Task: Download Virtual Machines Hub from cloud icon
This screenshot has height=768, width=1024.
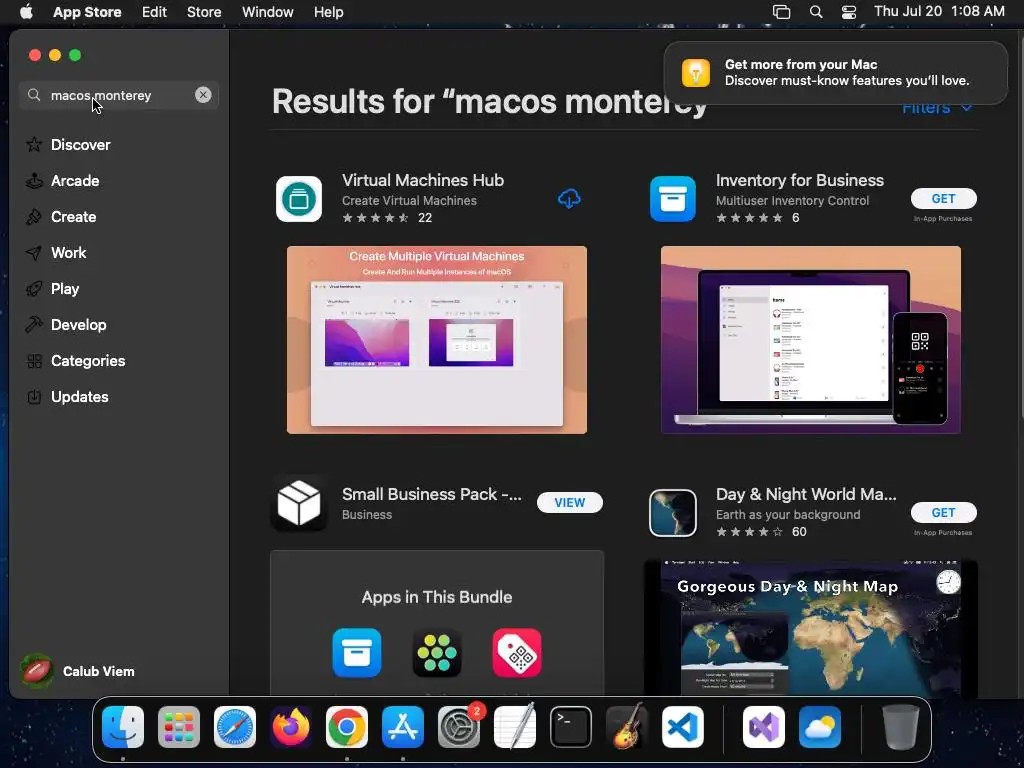Action: pyautogui.click(x=569, y=199)
